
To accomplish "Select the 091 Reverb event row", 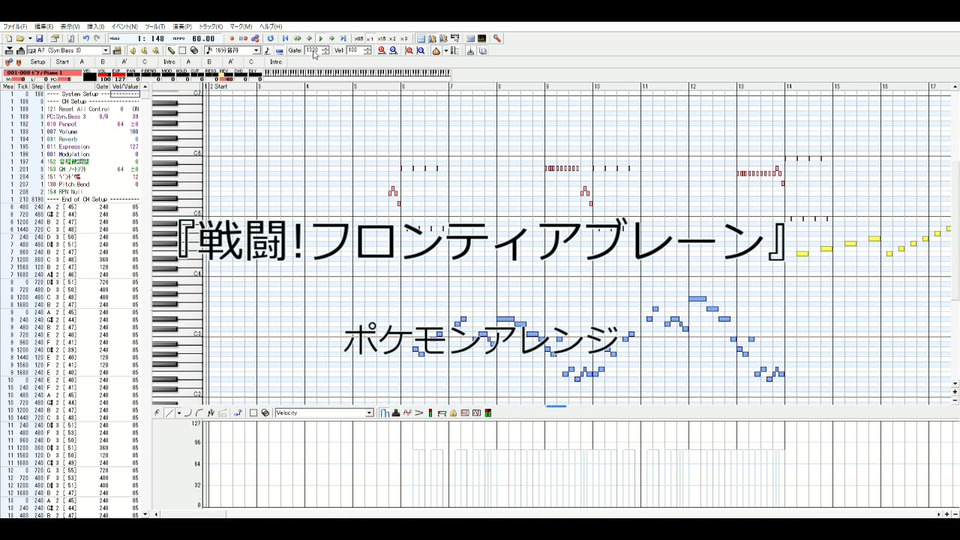I will 71,139.
